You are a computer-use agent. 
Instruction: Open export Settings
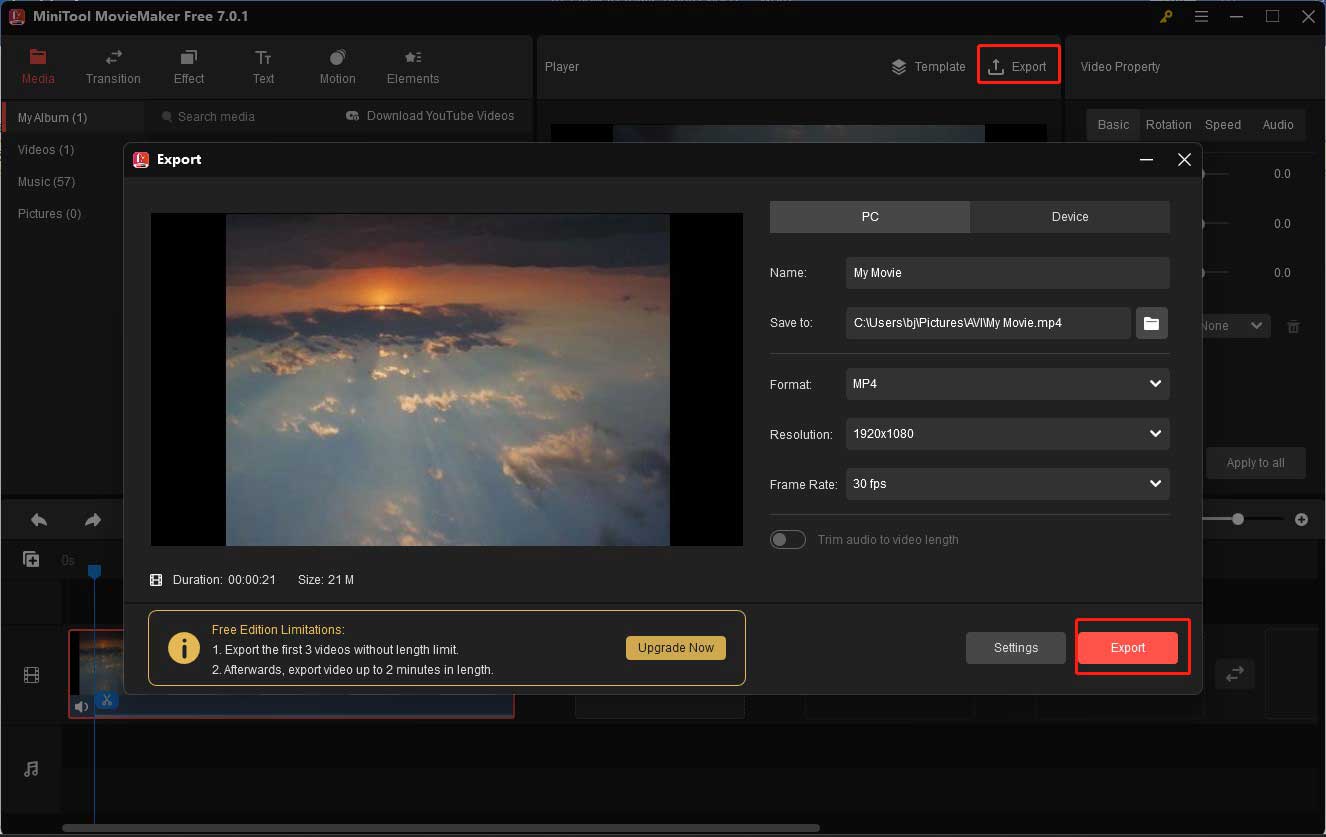tap(1015, 647)
